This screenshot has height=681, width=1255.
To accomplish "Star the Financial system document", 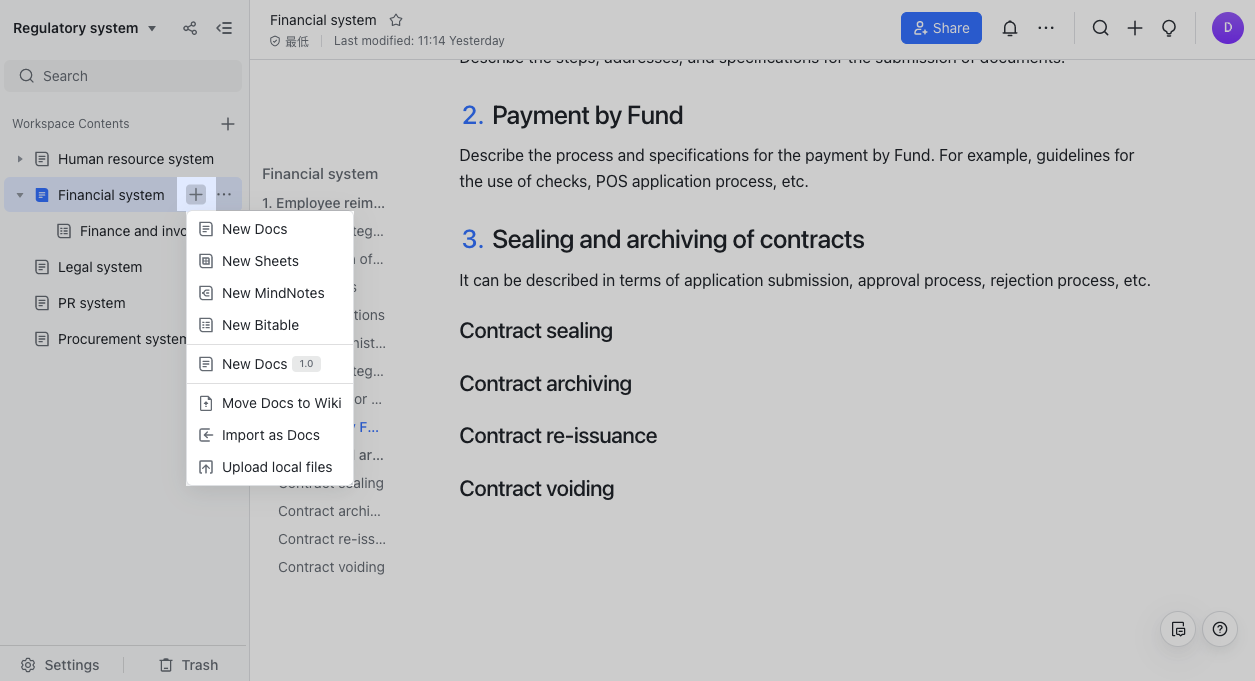I will pyautogui.click(x=396, y=20).
